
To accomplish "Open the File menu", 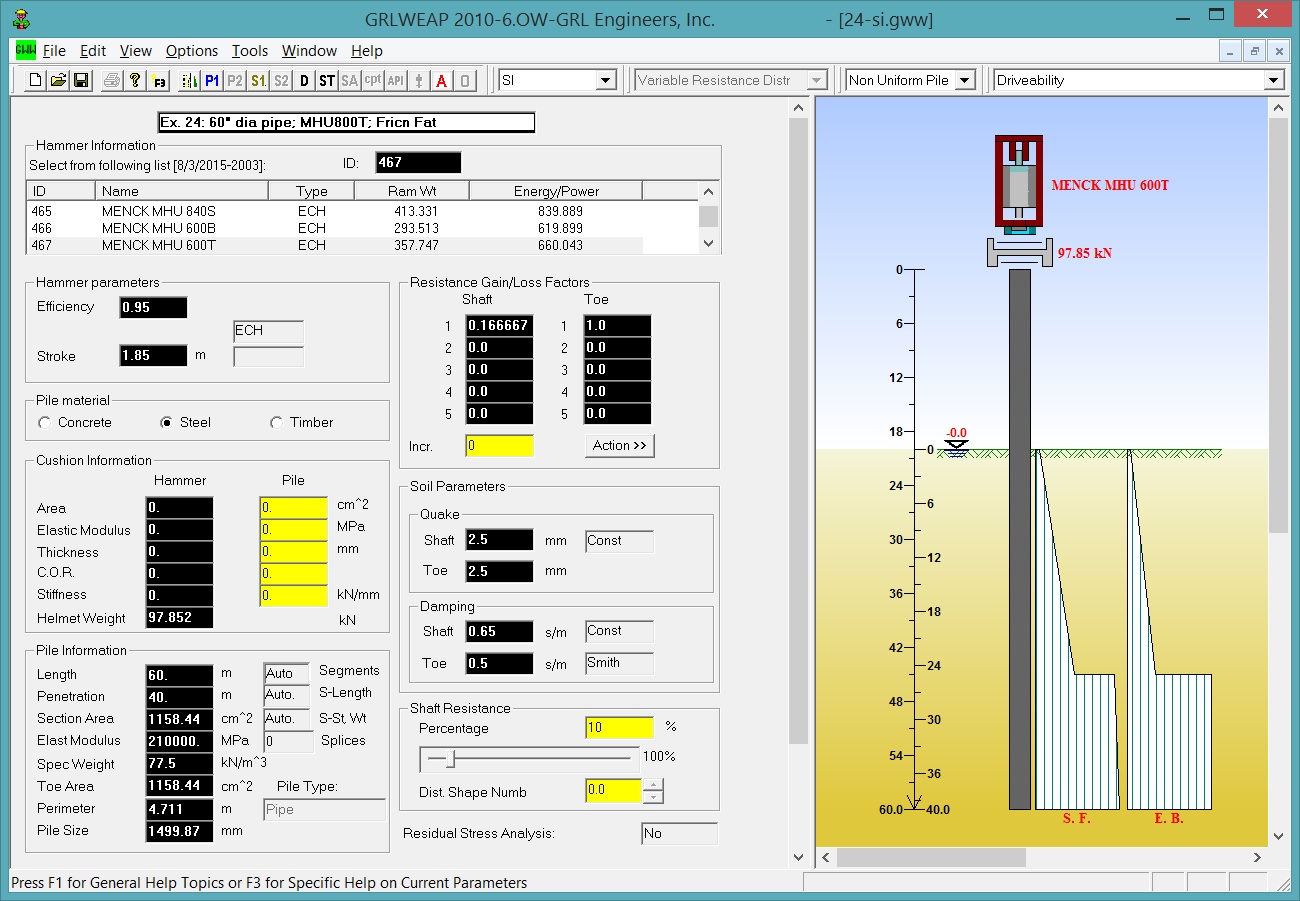I will (54, 51).
